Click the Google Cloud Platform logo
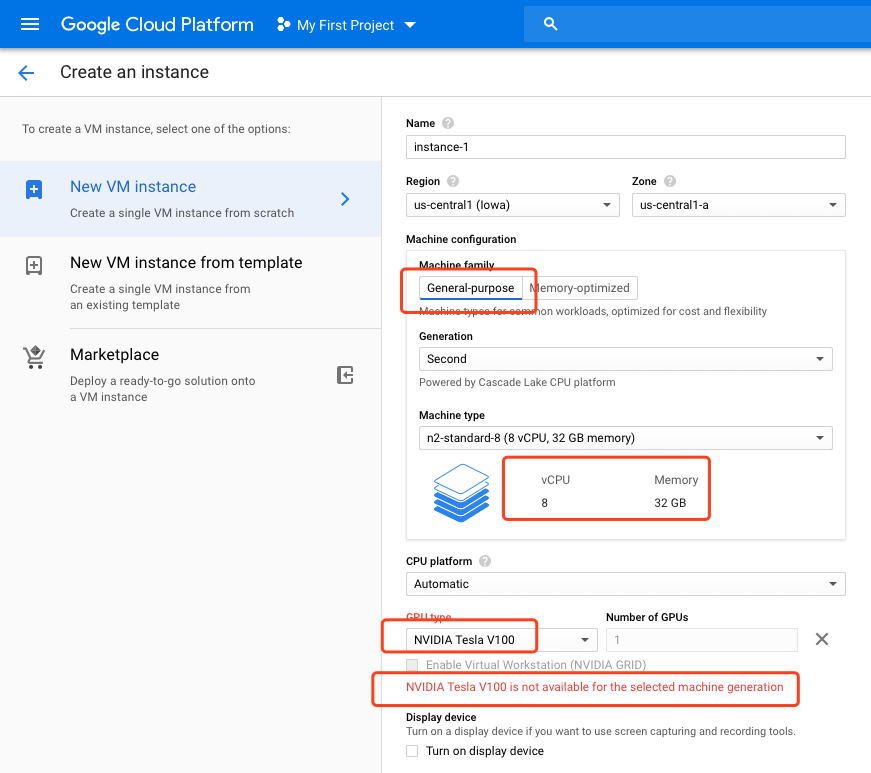This screenshot has width=871, height=773. pos(157,24)
